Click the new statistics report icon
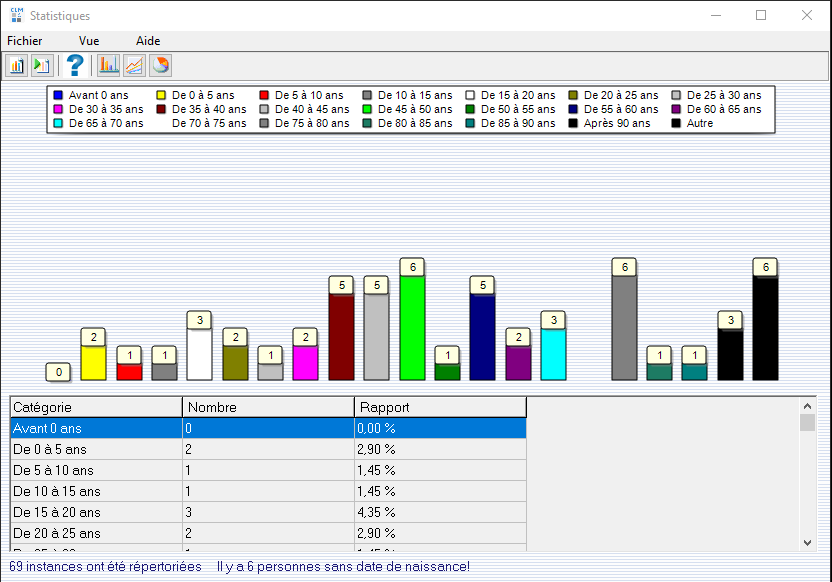This screenshot has width=832, height=582. point(16,66)
